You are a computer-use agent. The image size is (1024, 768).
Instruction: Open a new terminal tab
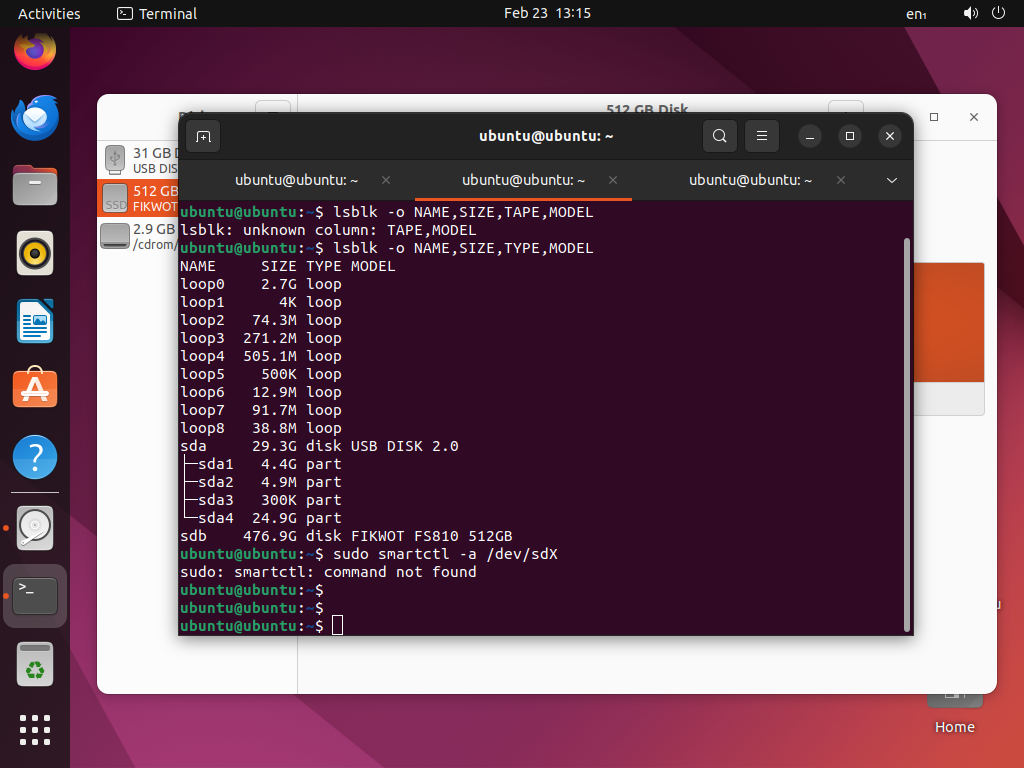click(x=203, y=136)
